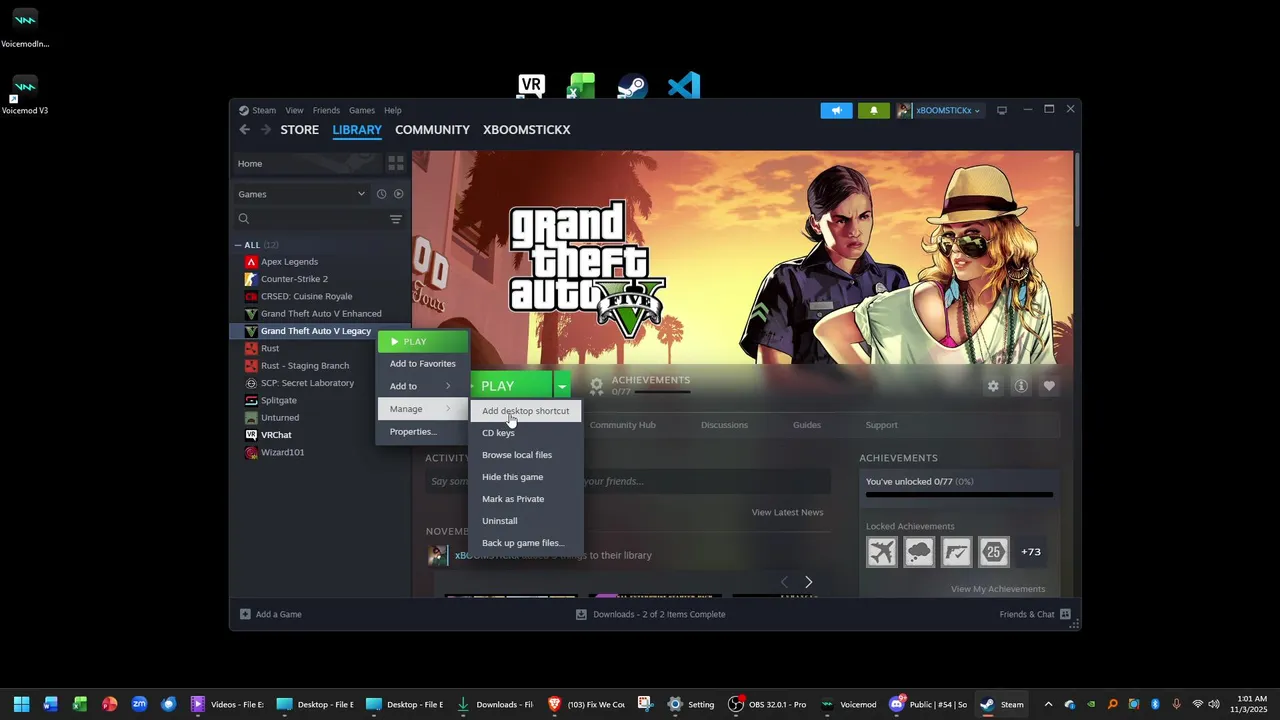Sort library by recent activity clock icon
The width and height of the screenshot is (1280, 720).
[x=381, y=194]
